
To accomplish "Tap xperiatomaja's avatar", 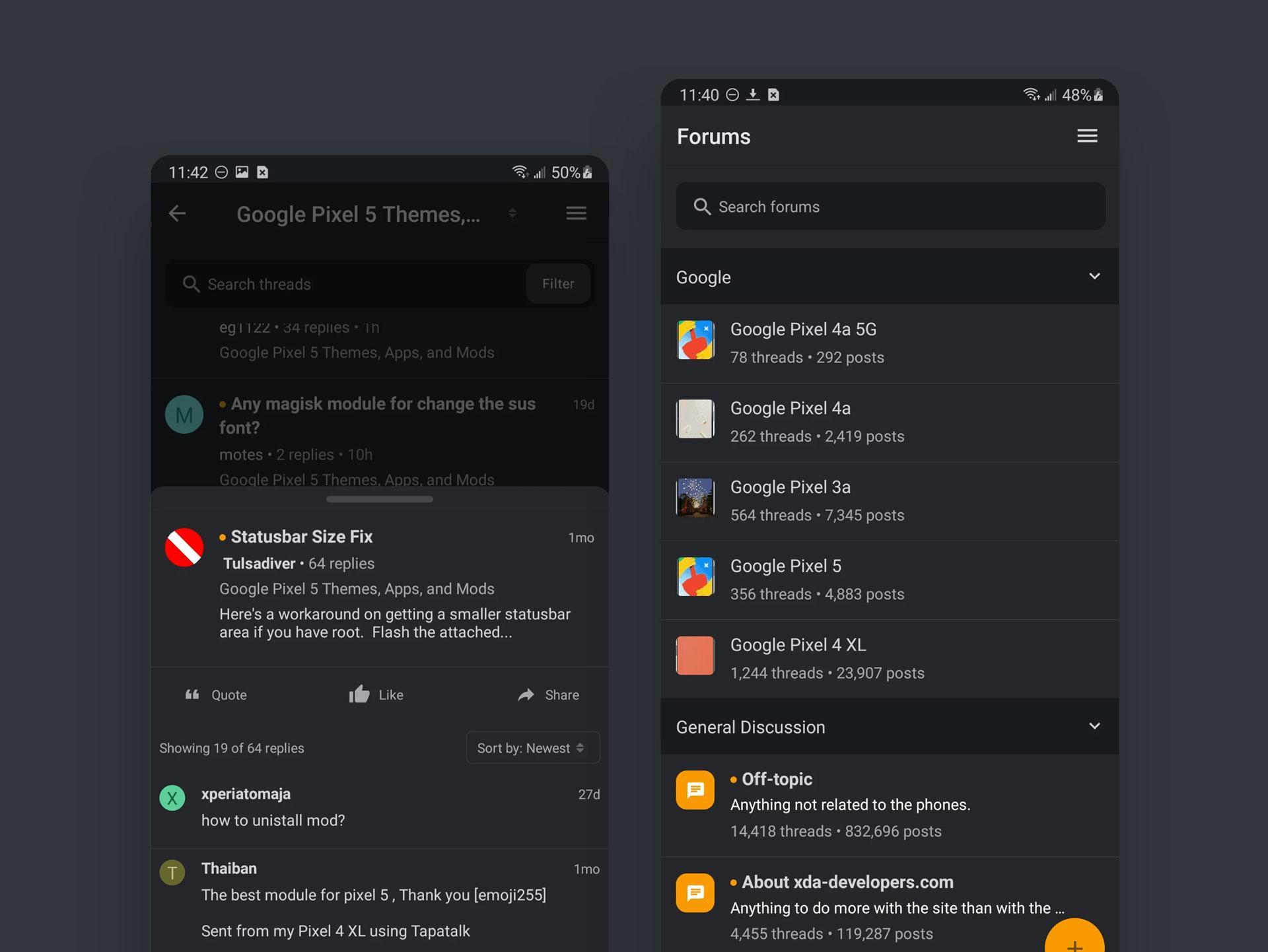I will [172, 798].
